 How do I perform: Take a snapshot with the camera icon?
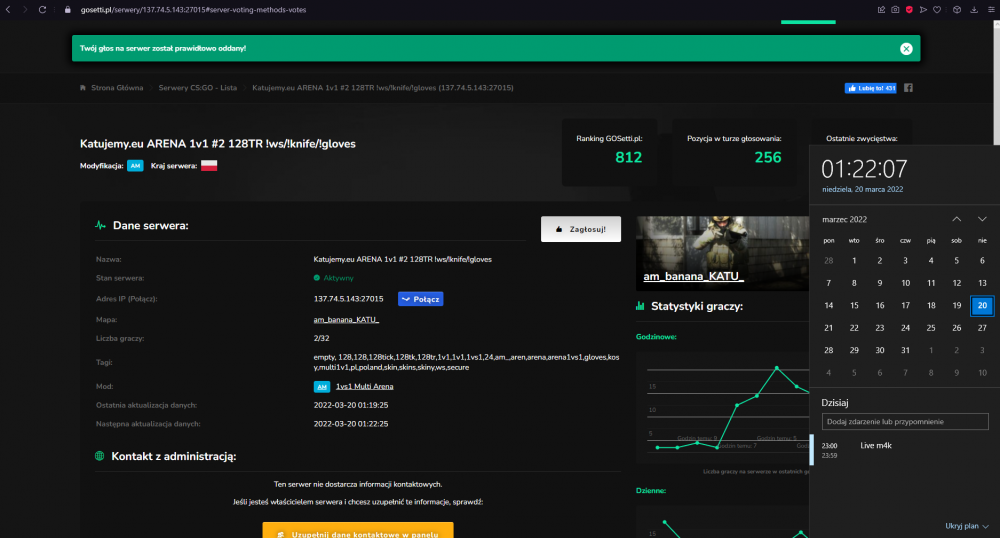tap(895, 10)
